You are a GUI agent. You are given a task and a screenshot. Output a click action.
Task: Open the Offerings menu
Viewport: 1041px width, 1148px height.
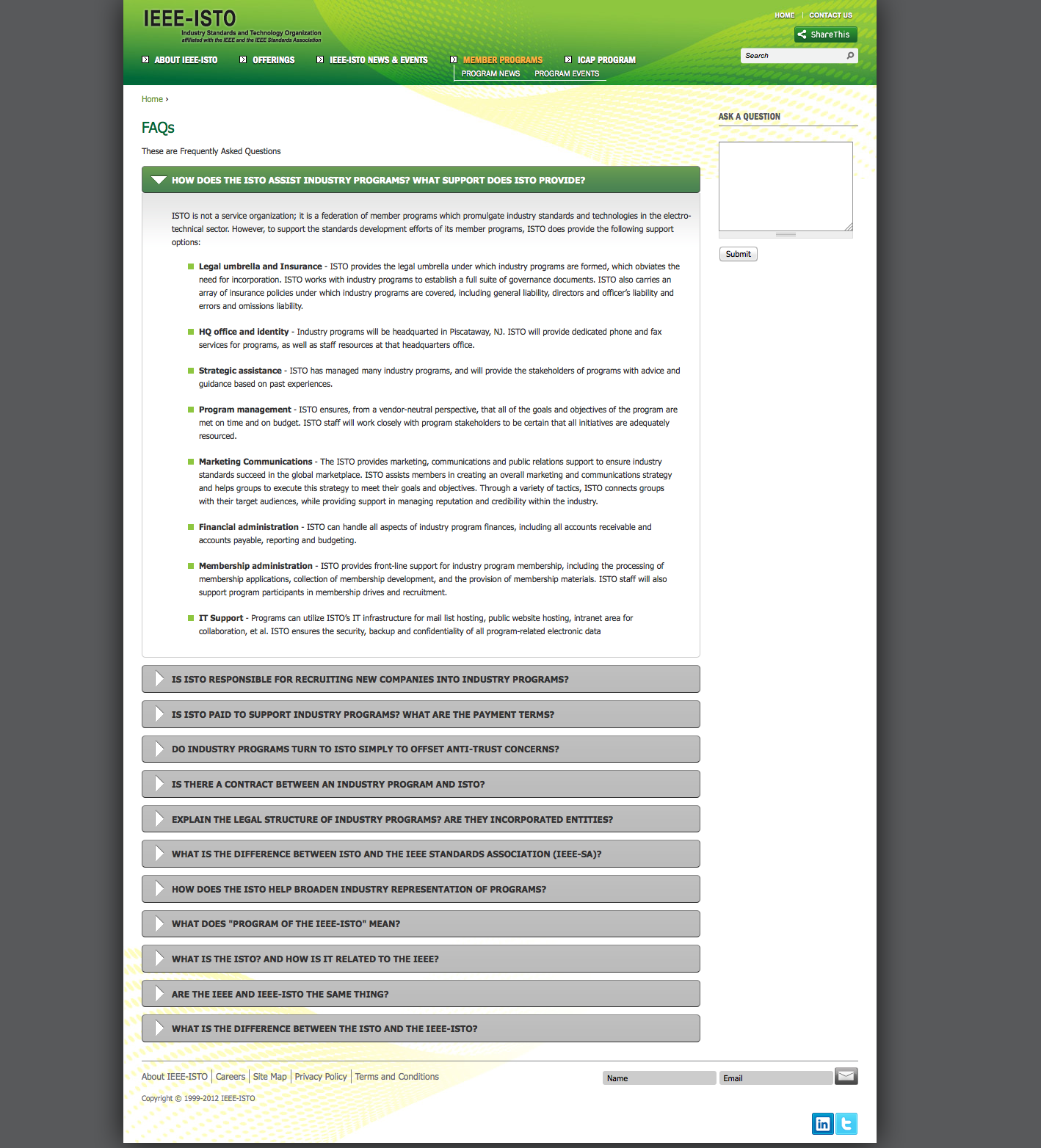pos(273,60)
